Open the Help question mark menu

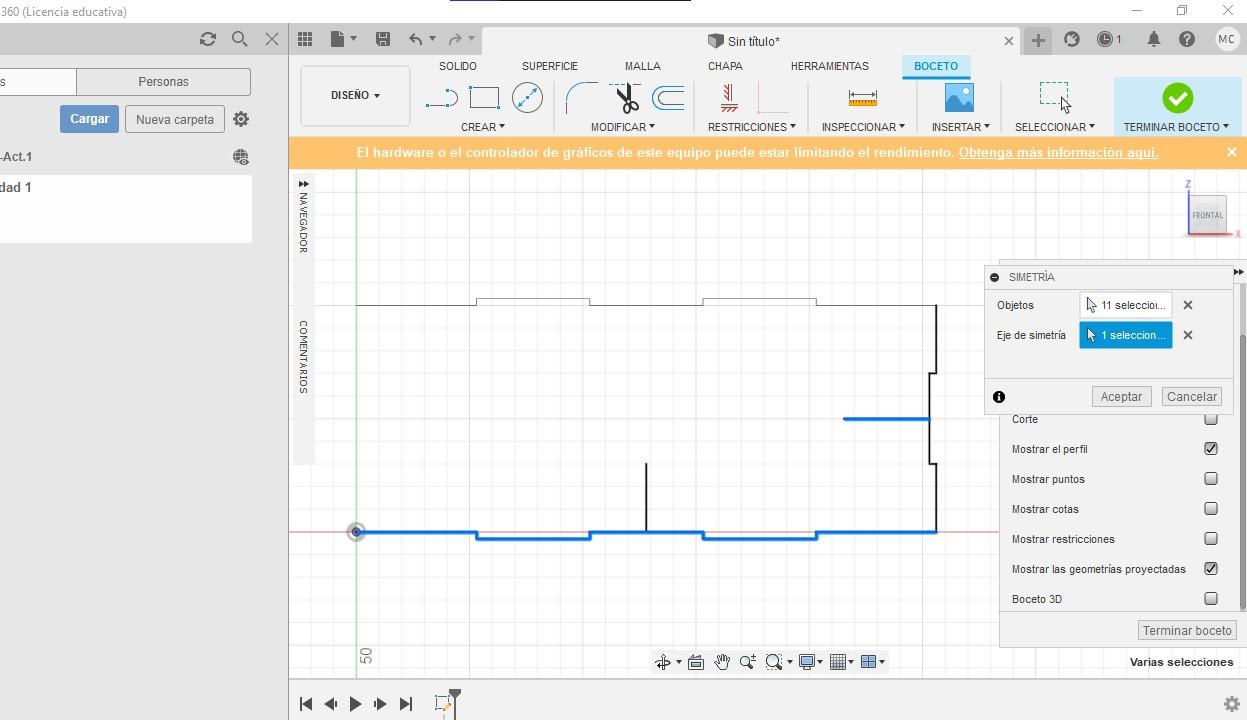(x=1186, y=39)
